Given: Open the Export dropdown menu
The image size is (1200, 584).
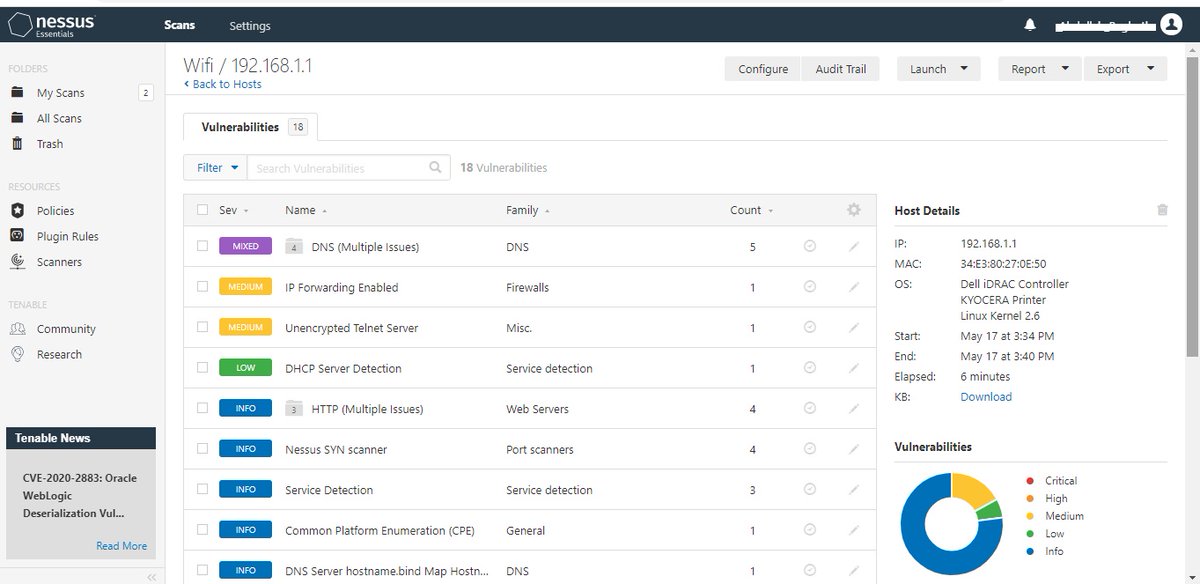Looking at the screenshot, I should pos(1125,69).
